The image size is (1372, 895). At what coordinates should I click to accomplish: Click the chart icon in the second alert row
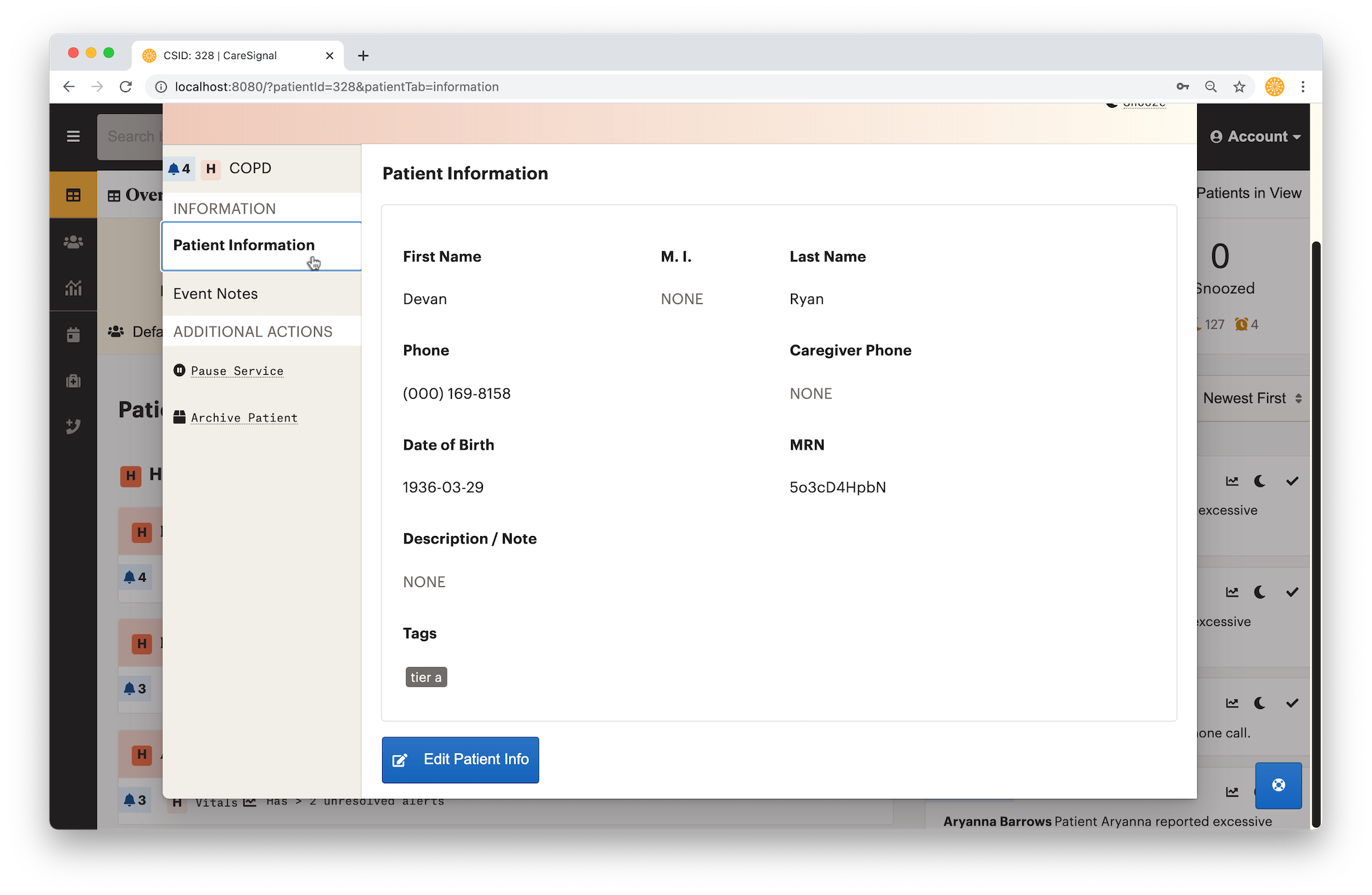coord(1233,592)
